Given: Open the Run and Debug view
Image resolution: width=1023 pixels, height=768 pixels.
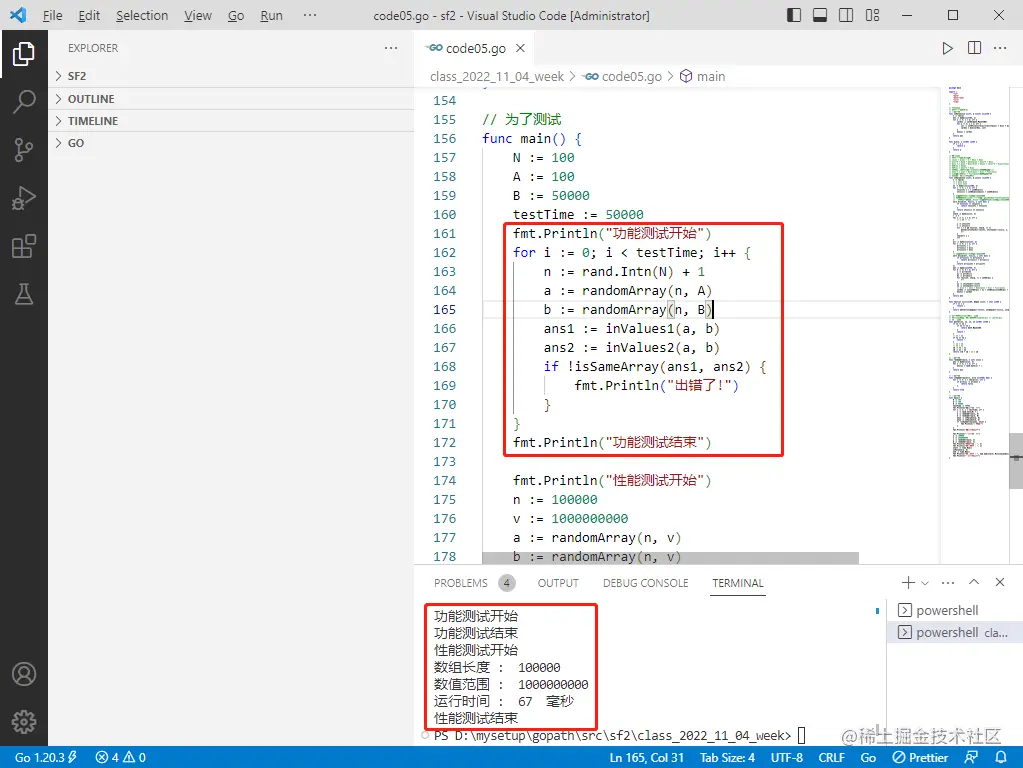Looking at the screenshot, I should 23,198.
